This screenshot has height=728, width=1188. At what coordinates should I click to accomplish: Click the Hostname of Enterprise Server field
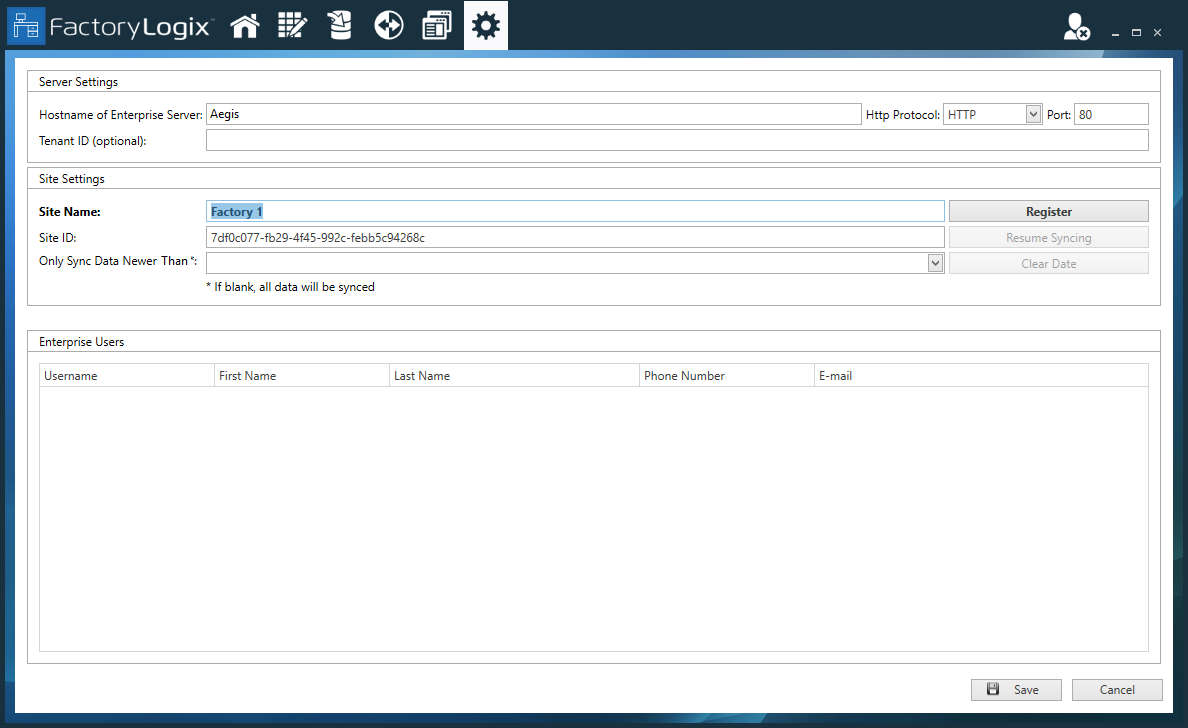(530, 113)
